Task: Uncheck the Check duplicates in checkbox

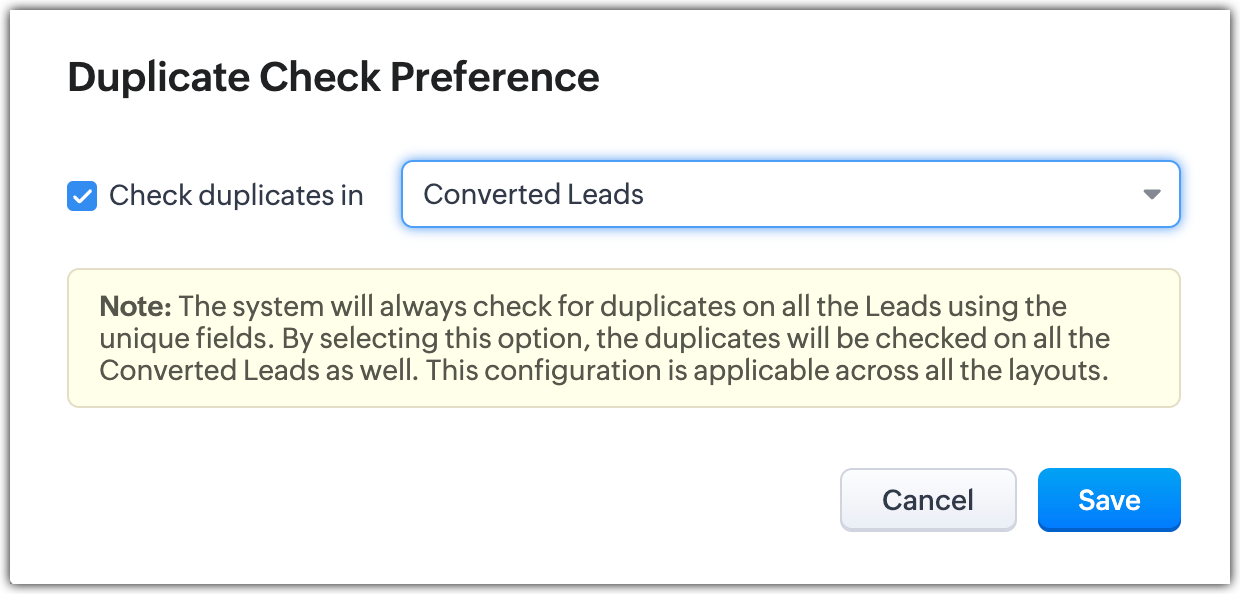Action: (x=82, y=196)
